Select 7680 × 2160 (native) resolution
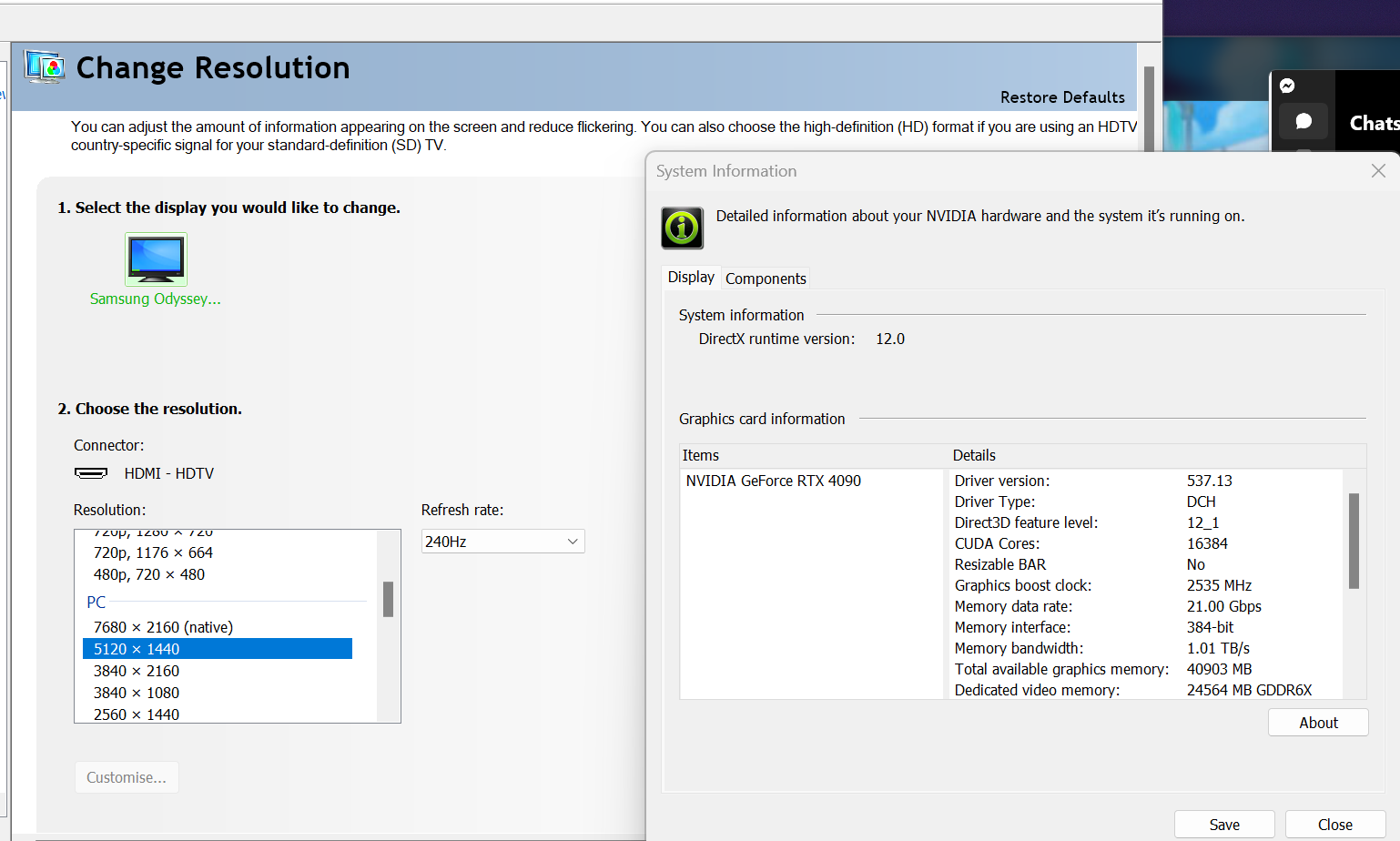Viewport: 1400px width, 841px height. [218, 627]
